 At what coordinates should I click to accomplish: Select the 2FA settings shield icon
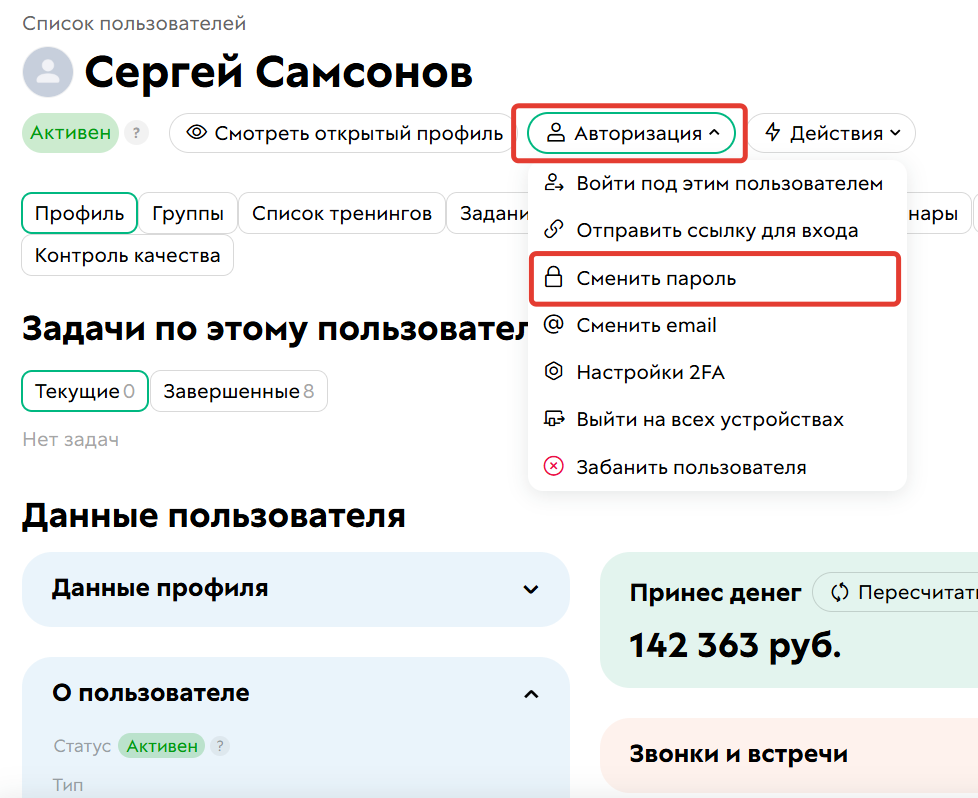[554, 371]
